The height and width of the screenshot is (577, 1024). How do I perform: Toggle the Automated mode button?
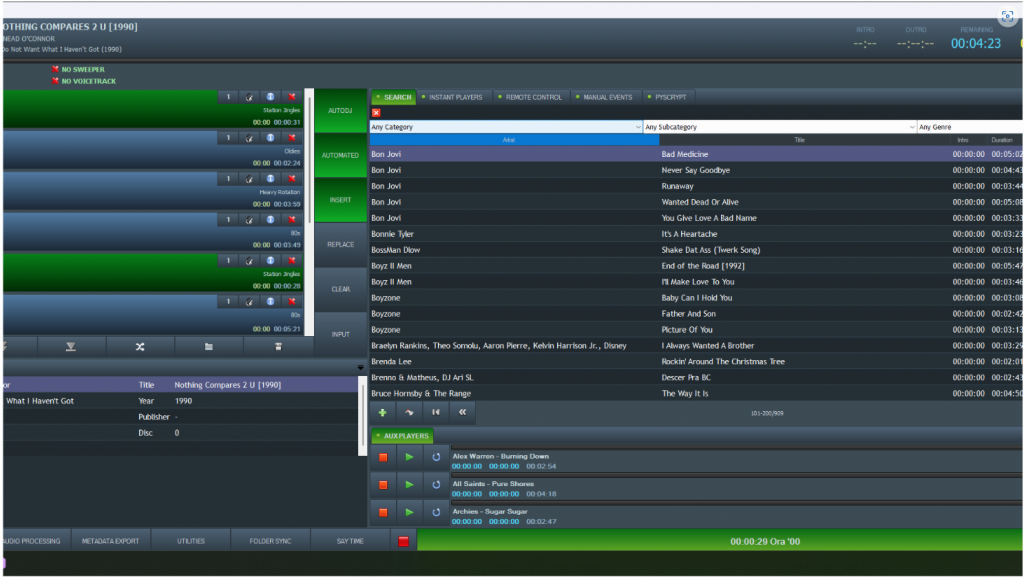point(340,155)
